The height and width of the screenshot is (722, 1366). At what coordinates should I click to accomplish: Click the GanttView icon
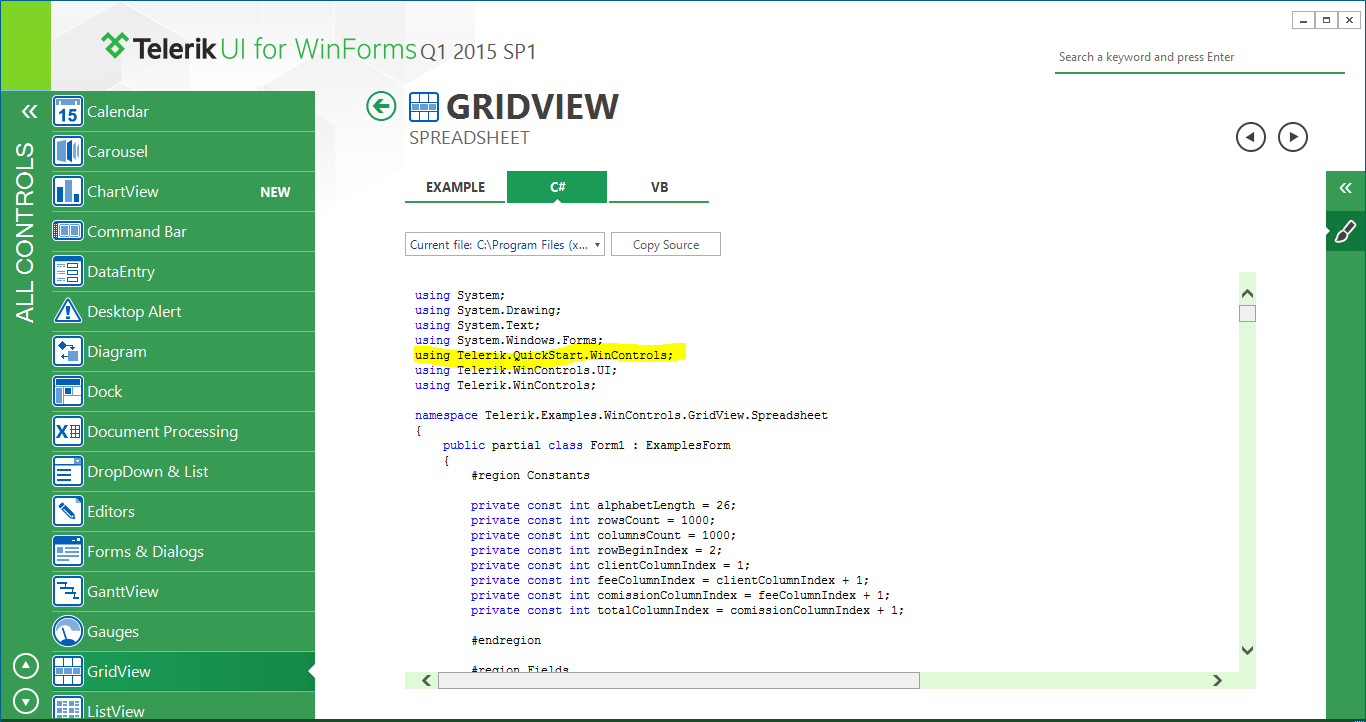click(x=67, y=592)
